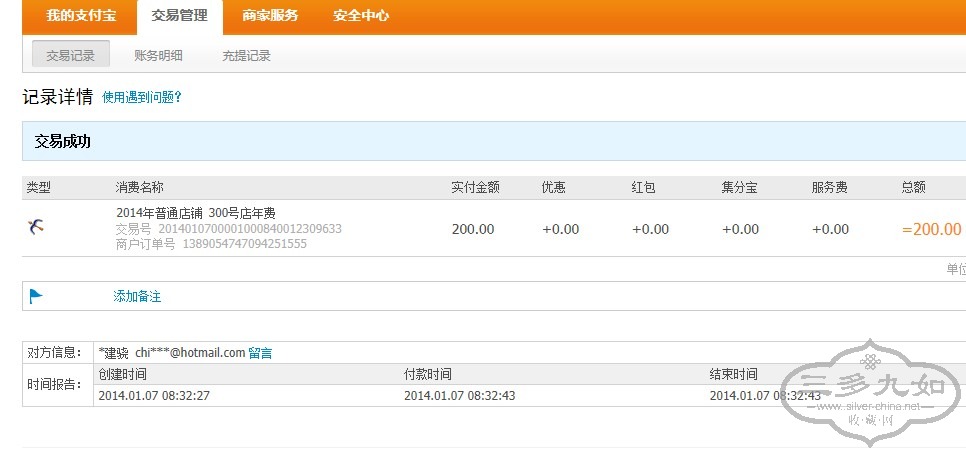The width and height of the screenshot is (966, 453).
Task: Click the 交易号 transaction number
Action: point(250,229)
